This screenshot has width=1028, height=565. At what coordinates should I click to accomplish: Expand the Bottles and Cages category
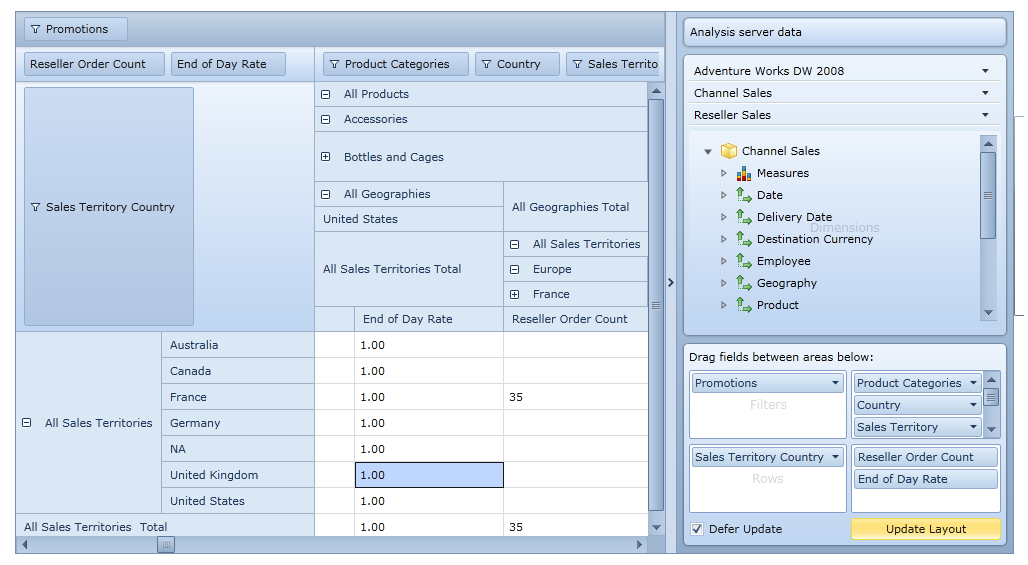325,157
